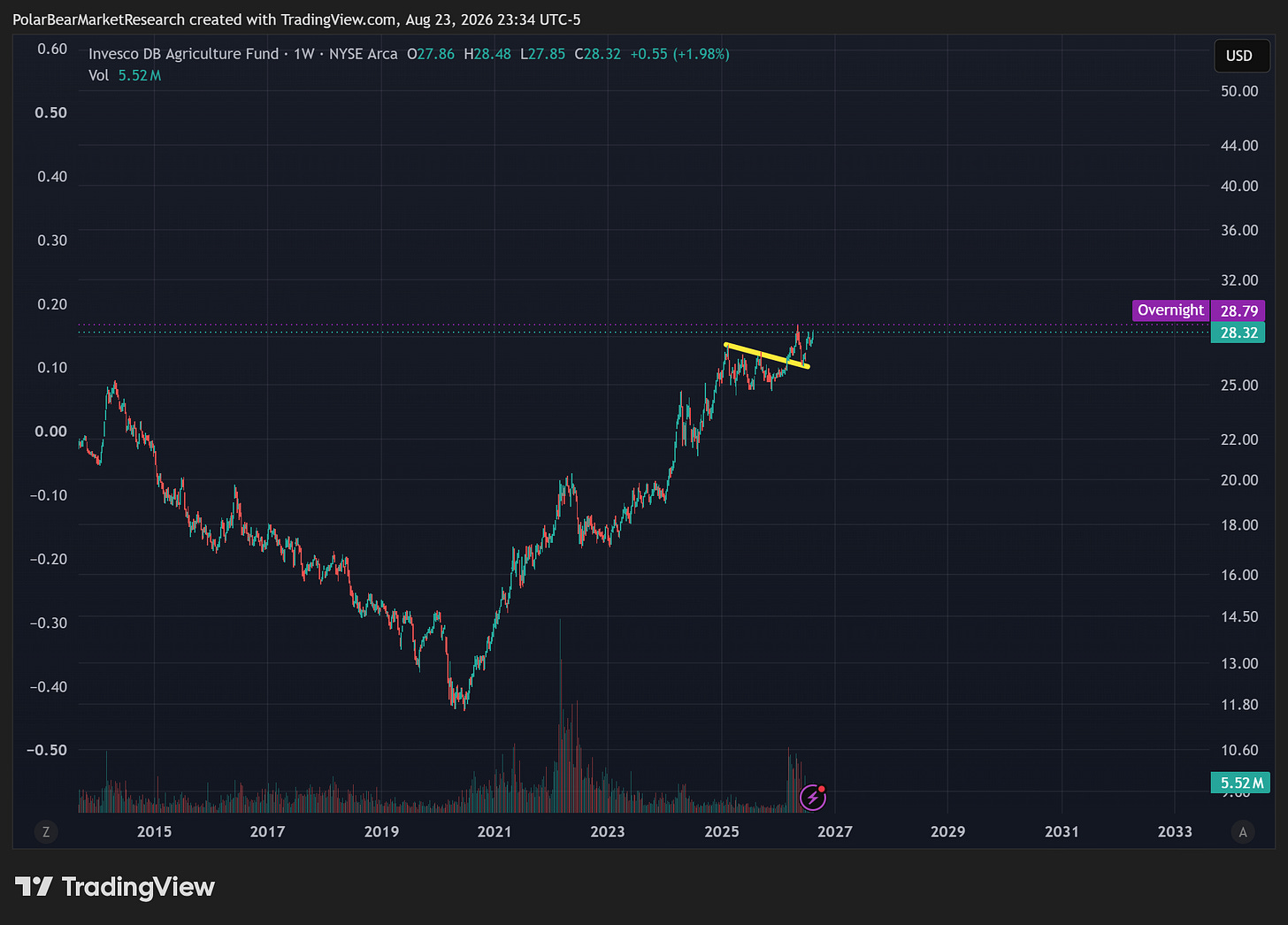Screen dimensions: 1288x925
Task: Click the PolarBearMarketResearch header text
Action: [99, 19]
